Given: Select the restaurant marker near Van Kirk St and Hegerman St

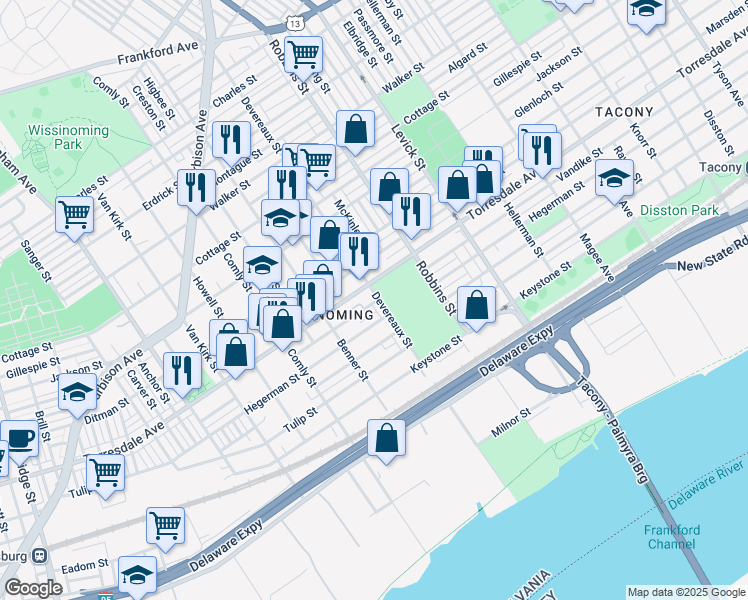Looking at the screenshot, I should (182, 372).
